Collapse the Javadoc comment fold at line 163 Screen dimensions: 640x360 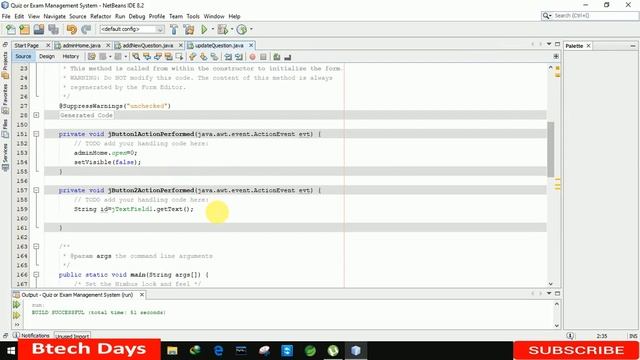click(x=36, y=247)
